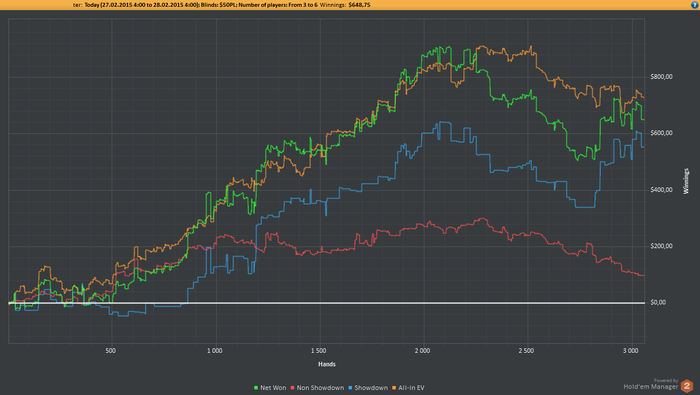Image resolution: width=700 pixels, height=395 pixels.
Task: Click the $400,00 label on the Winnings axis
Action: (x=661, y=190)
